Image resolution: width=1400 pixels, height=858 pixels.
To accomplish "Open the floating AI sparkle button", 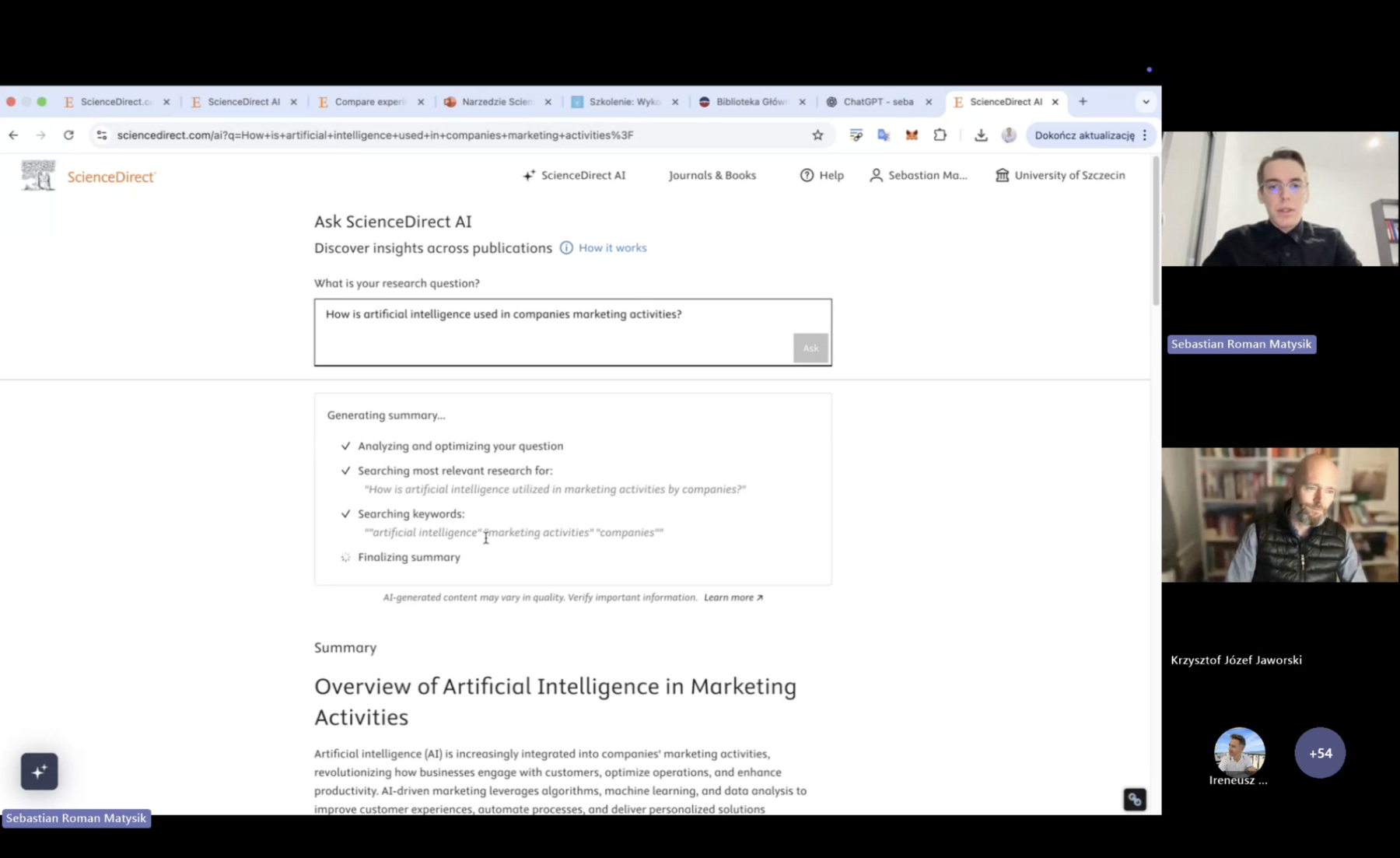I will [39, 772].
